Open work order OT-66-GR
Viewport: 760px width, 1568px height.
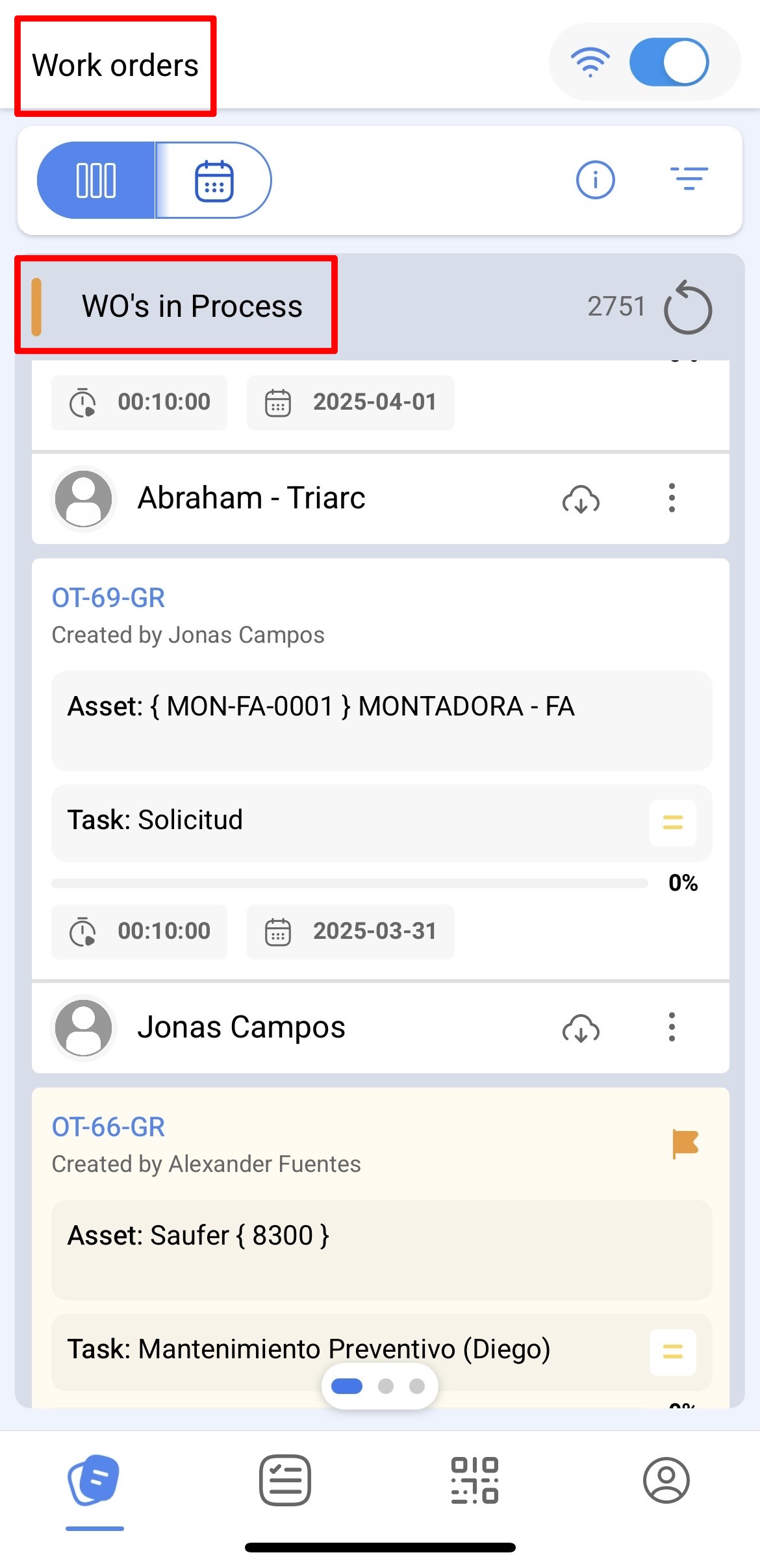pyautogui.click(x=108, y=1126)
